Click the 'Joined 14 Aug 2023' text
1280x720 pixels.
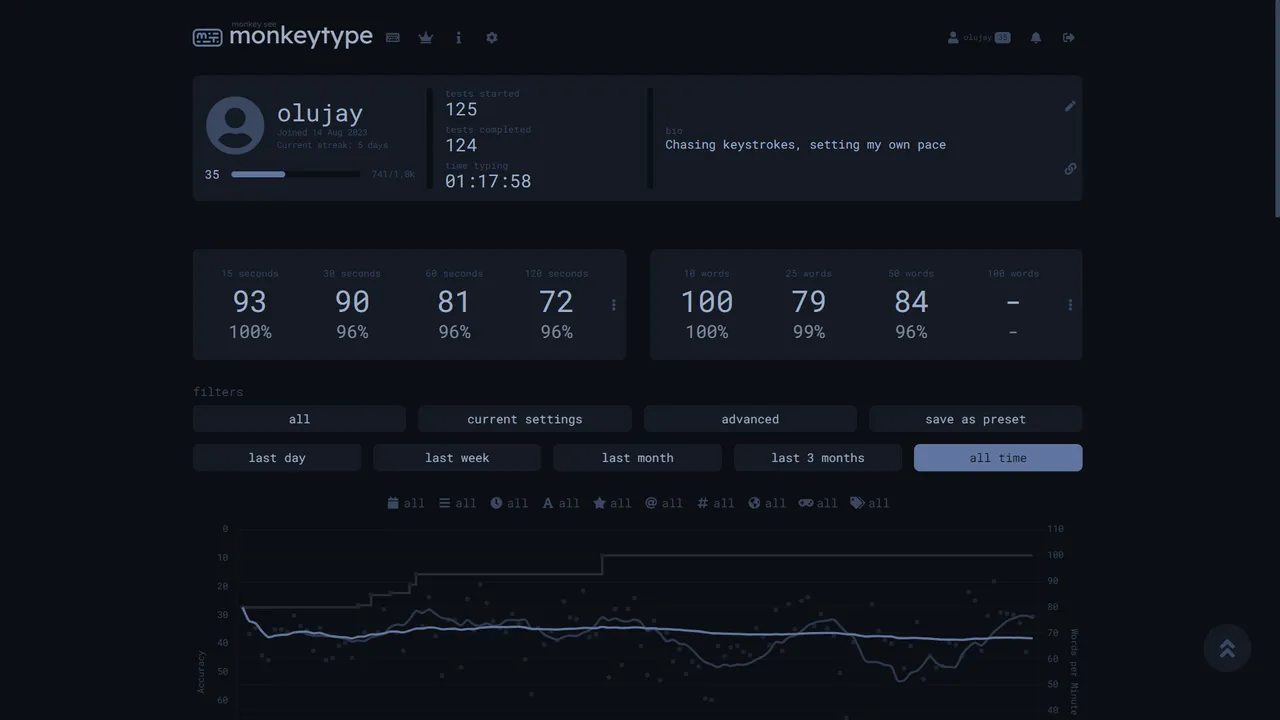click(x=322, y=133)
